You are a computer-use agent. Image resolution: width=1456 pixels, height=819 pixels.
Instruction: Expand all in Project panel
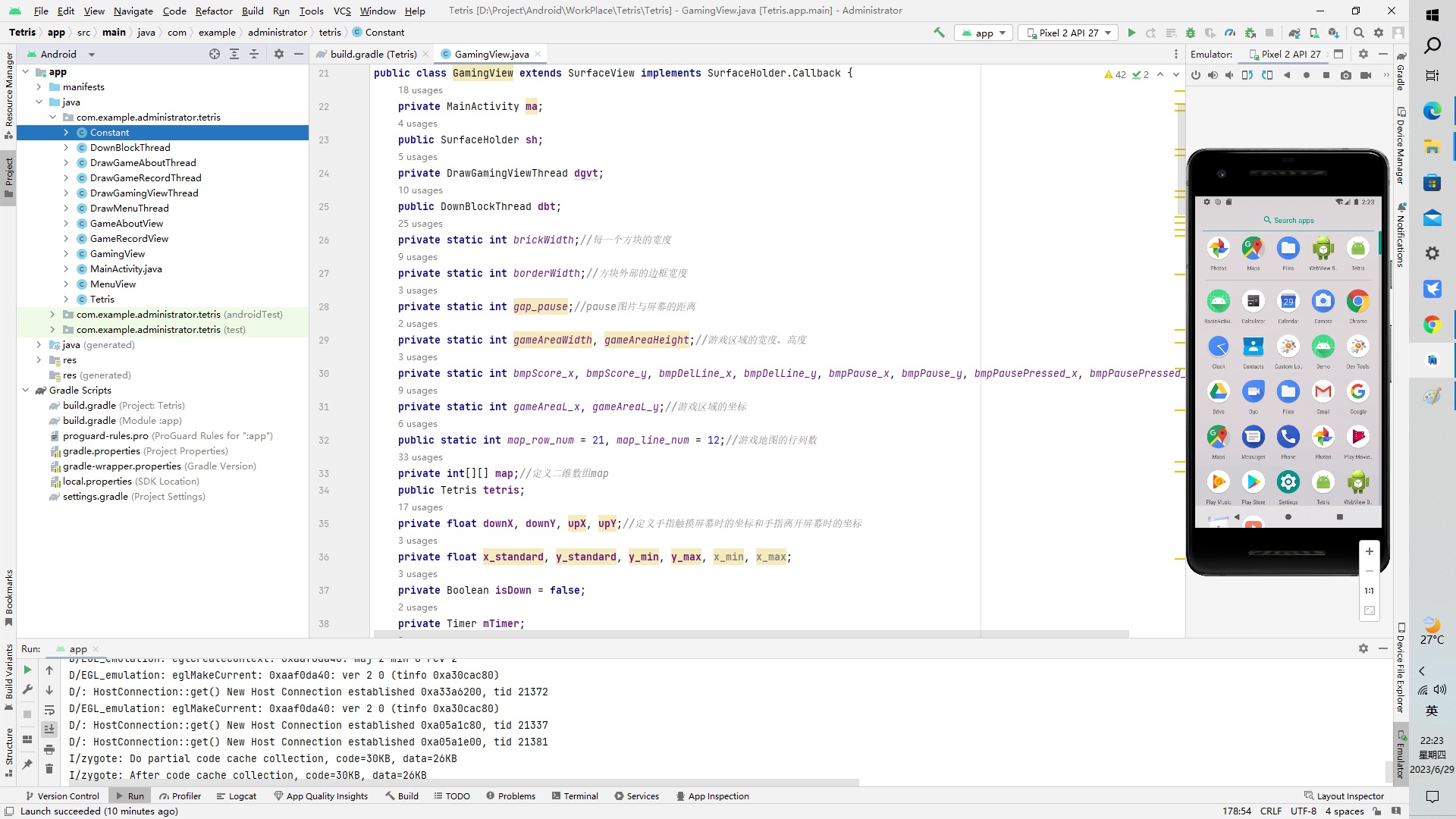[234, 54]
